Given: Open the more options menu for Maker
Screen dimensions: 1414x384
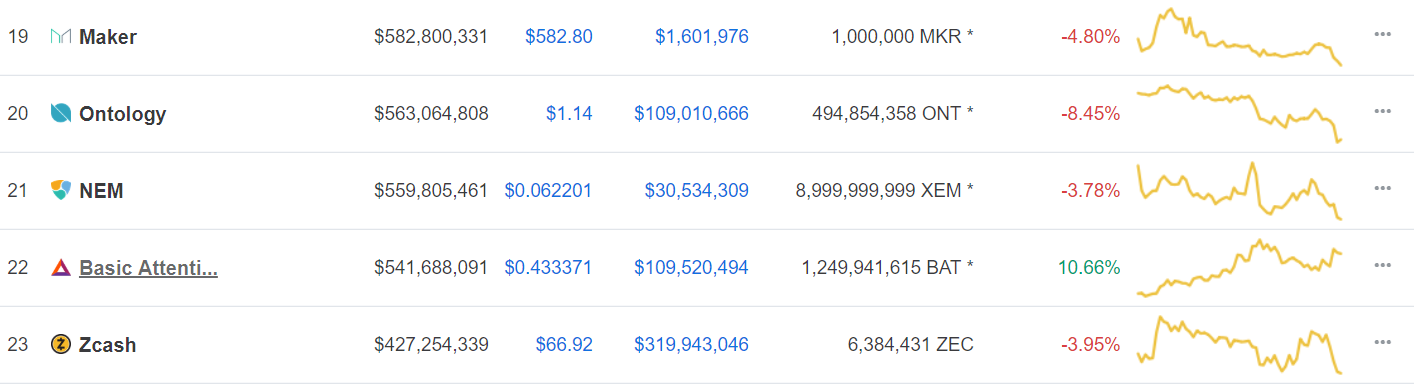Looking at the screenshot, I should coord(1383,34).
